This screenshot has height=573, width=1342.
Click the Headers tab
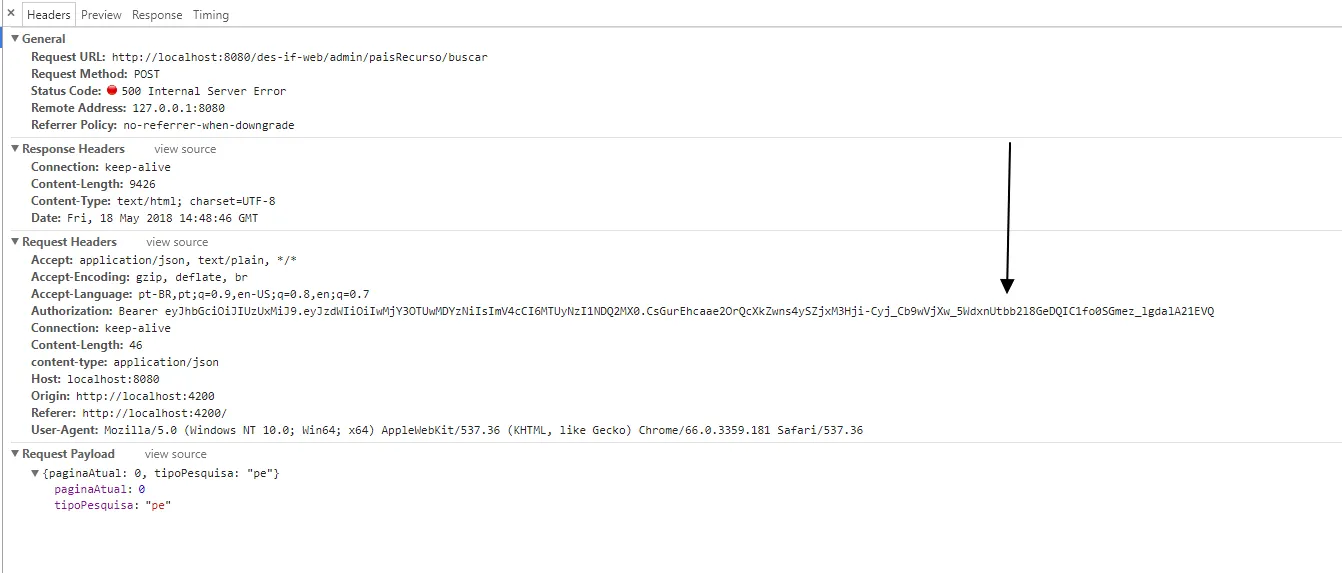49,15
